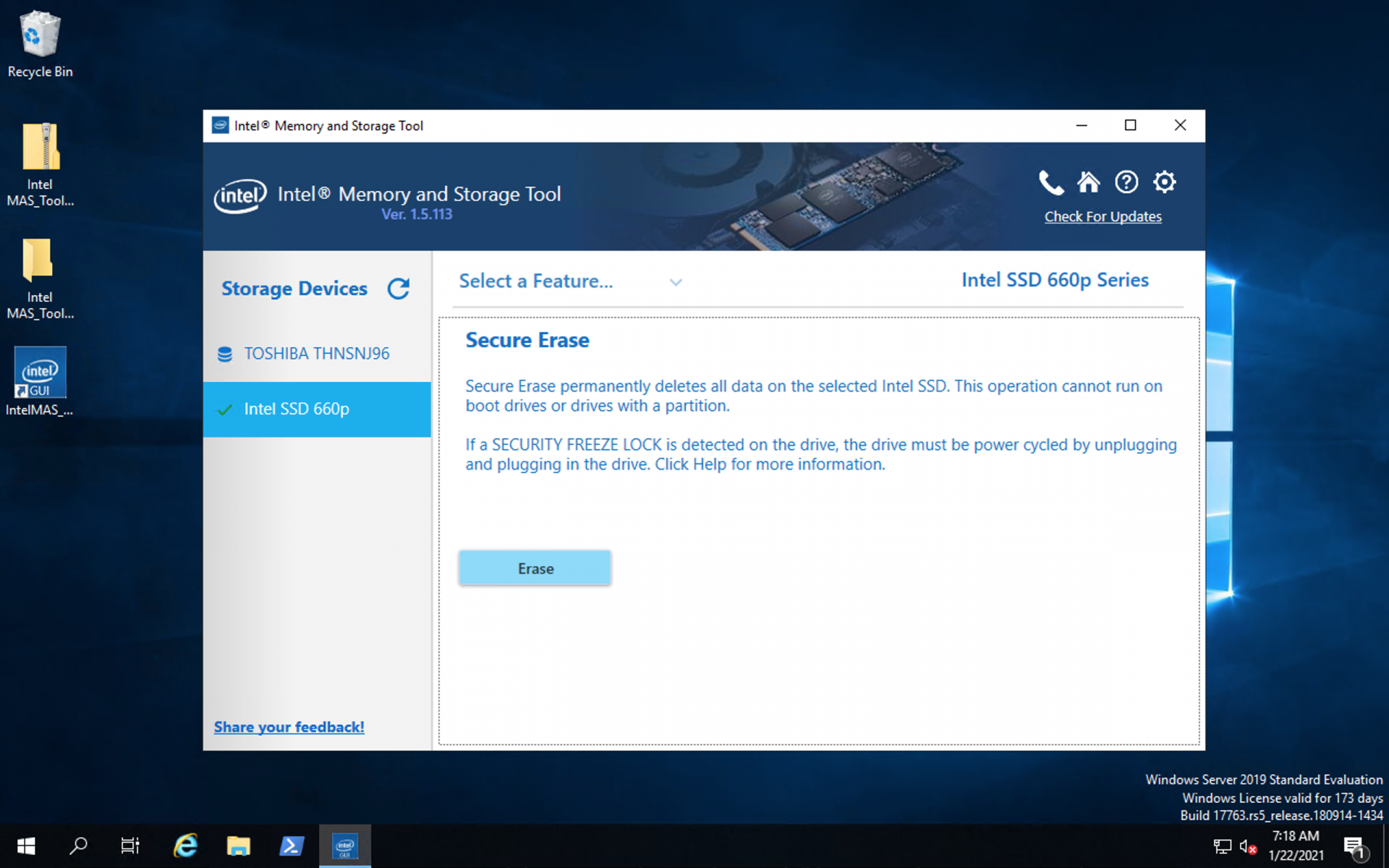The height and width of the screenshot is (868, 1389).
Task: Launch Internet Explorer from taskbar
Action: (x=186, y=846)
